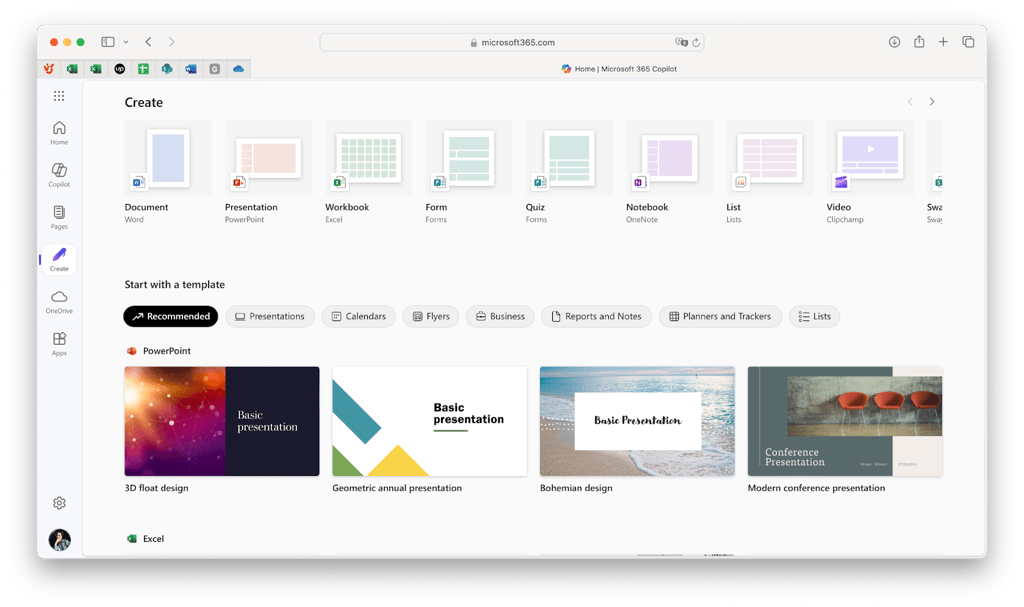Go back in Safari
The height and width of the screenshot is (607, 1024).
click(148, 42)
